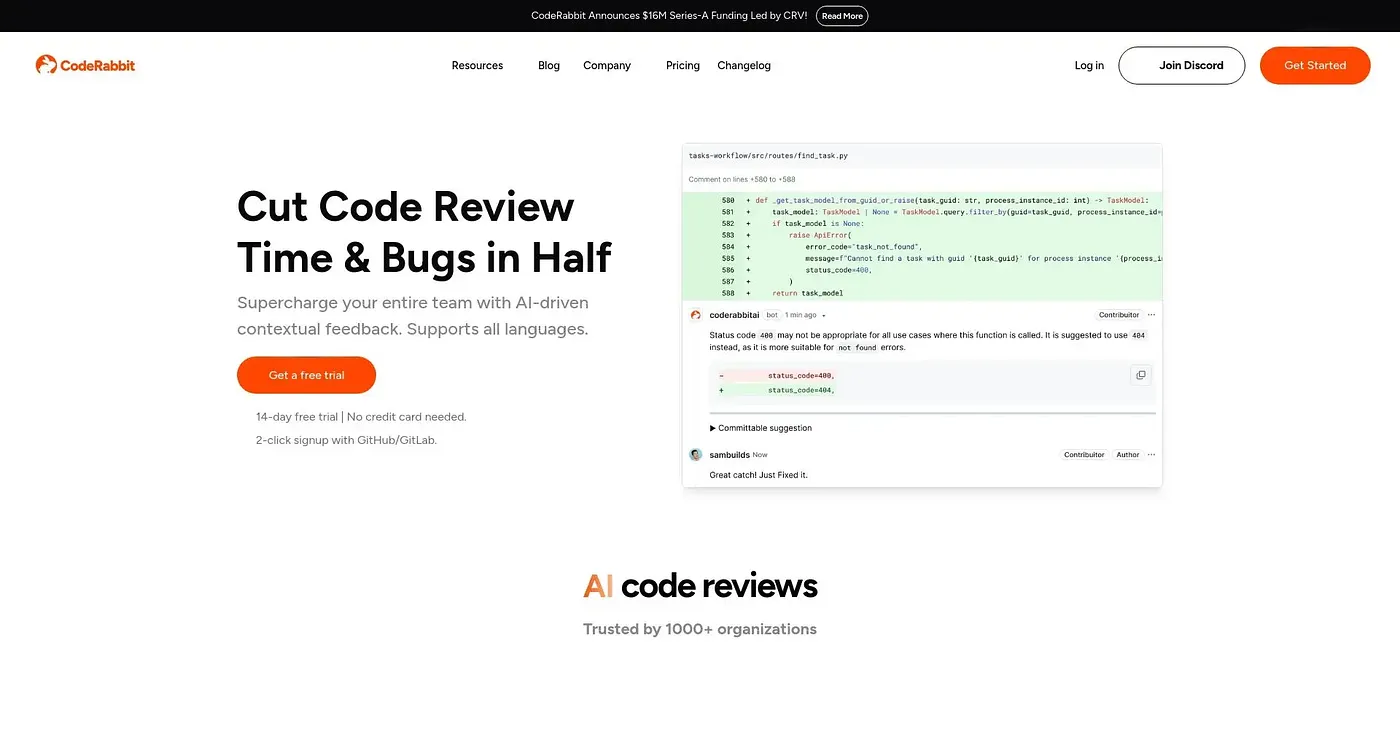This screenshot has width=1400, height=729.
Task: Click the Join Discord button
Action: [1181, 65]
